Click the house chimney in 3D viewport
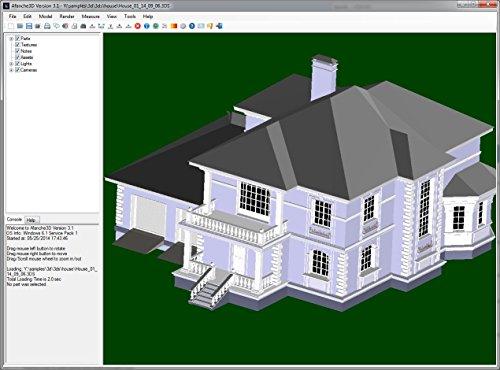This screenshot has width=500, height=370. [x=323, y=78]
